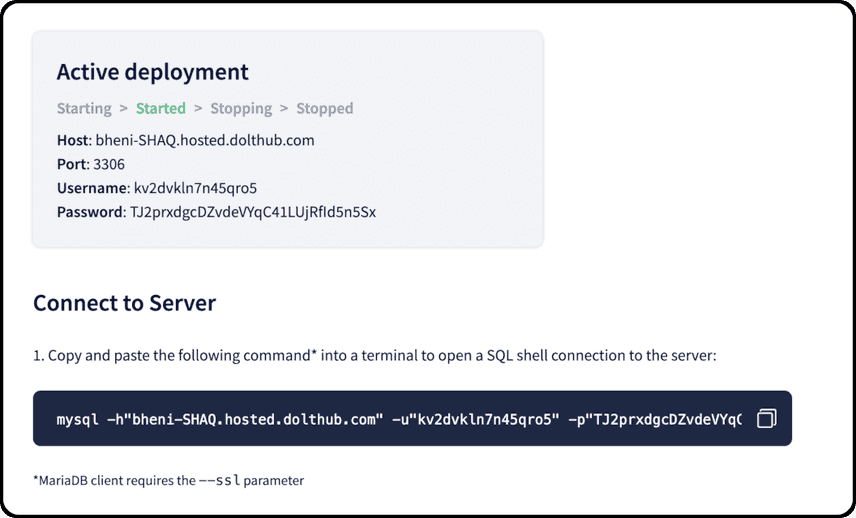856x518 pixels.
Task: Click the copy and paste instruction line
Action: point(374,356)
